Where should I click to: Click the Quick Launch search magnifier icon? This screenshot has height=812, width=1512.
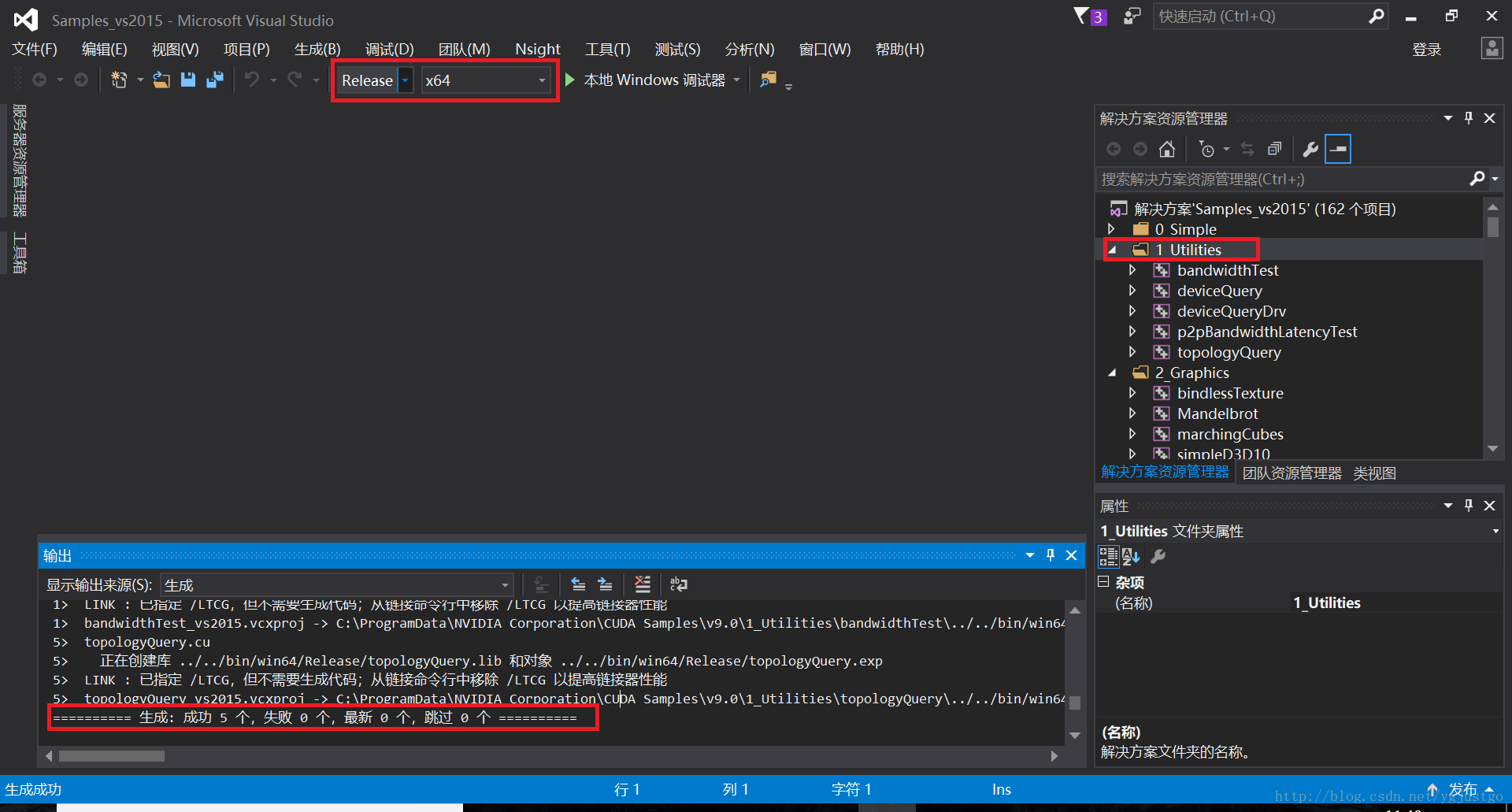(1377, 17)
